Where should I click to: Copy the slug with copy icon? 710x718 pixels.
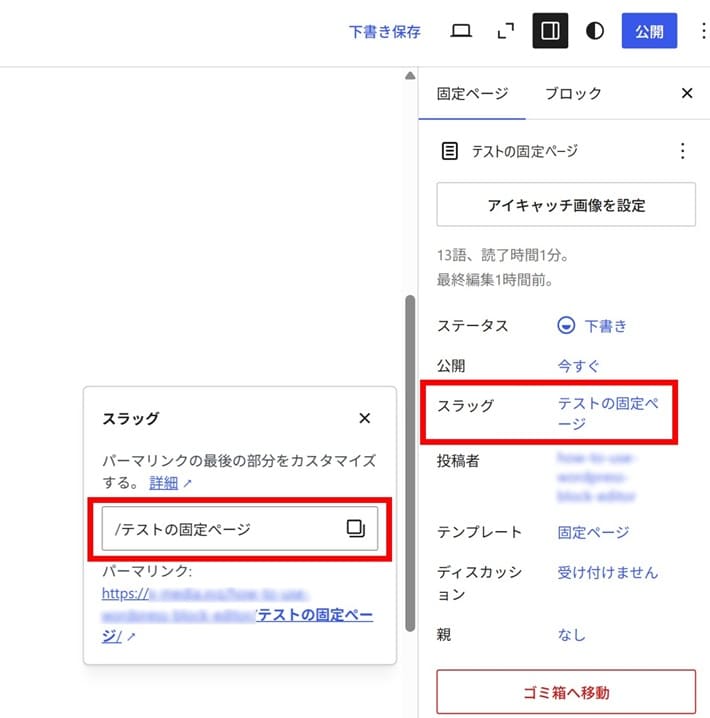pos(355,528)
